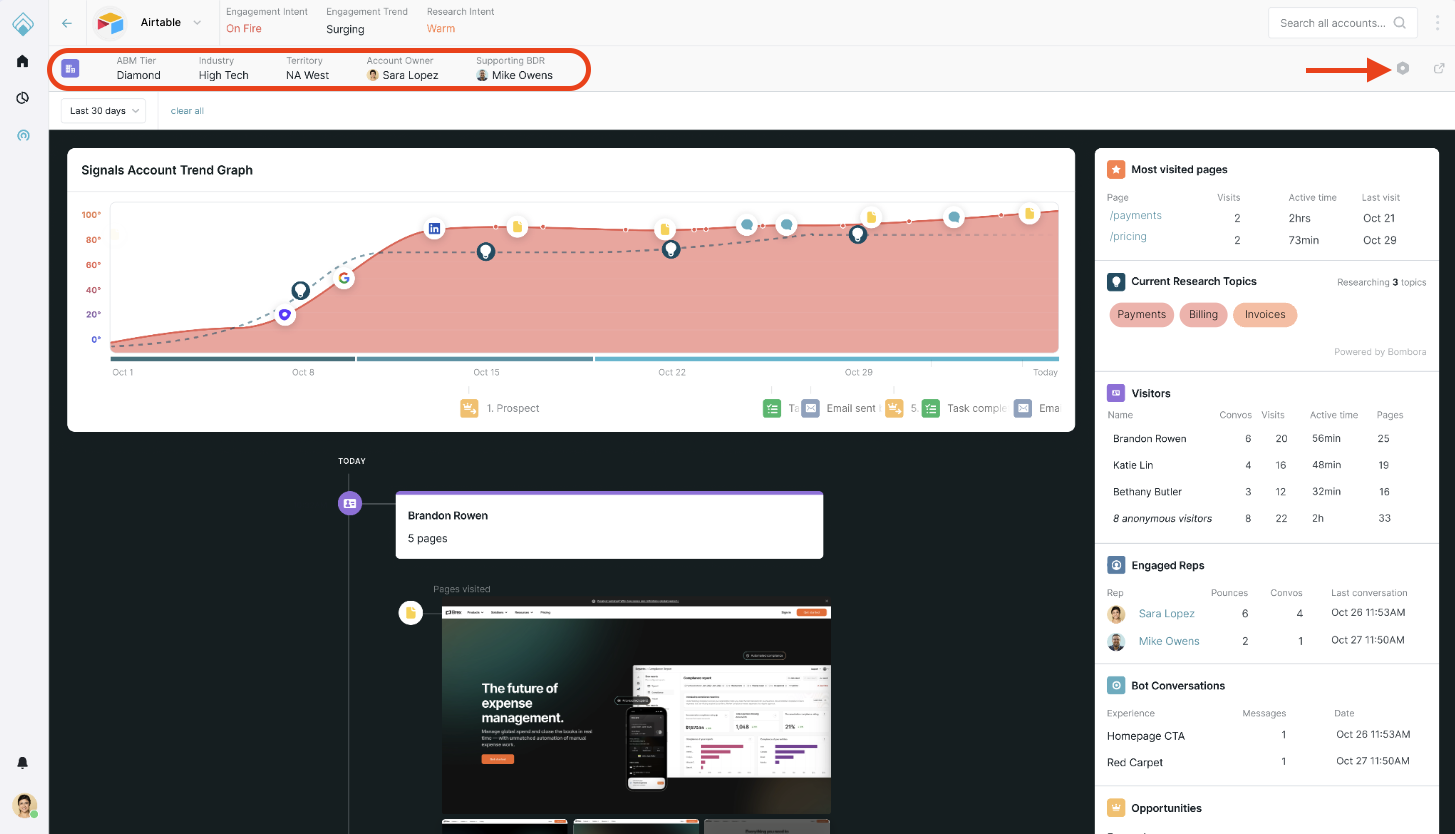Click the clear all link
This screenshot has width=1455, height=834.
(187, 111)
